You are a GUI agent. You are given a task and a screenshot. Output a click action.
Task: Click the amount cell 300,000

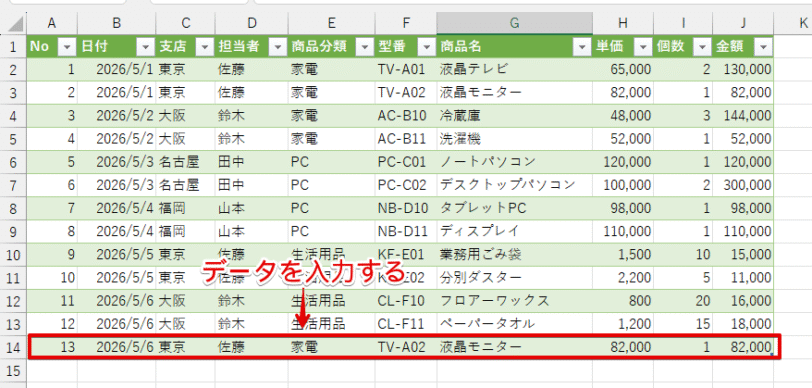pos(743,185)
